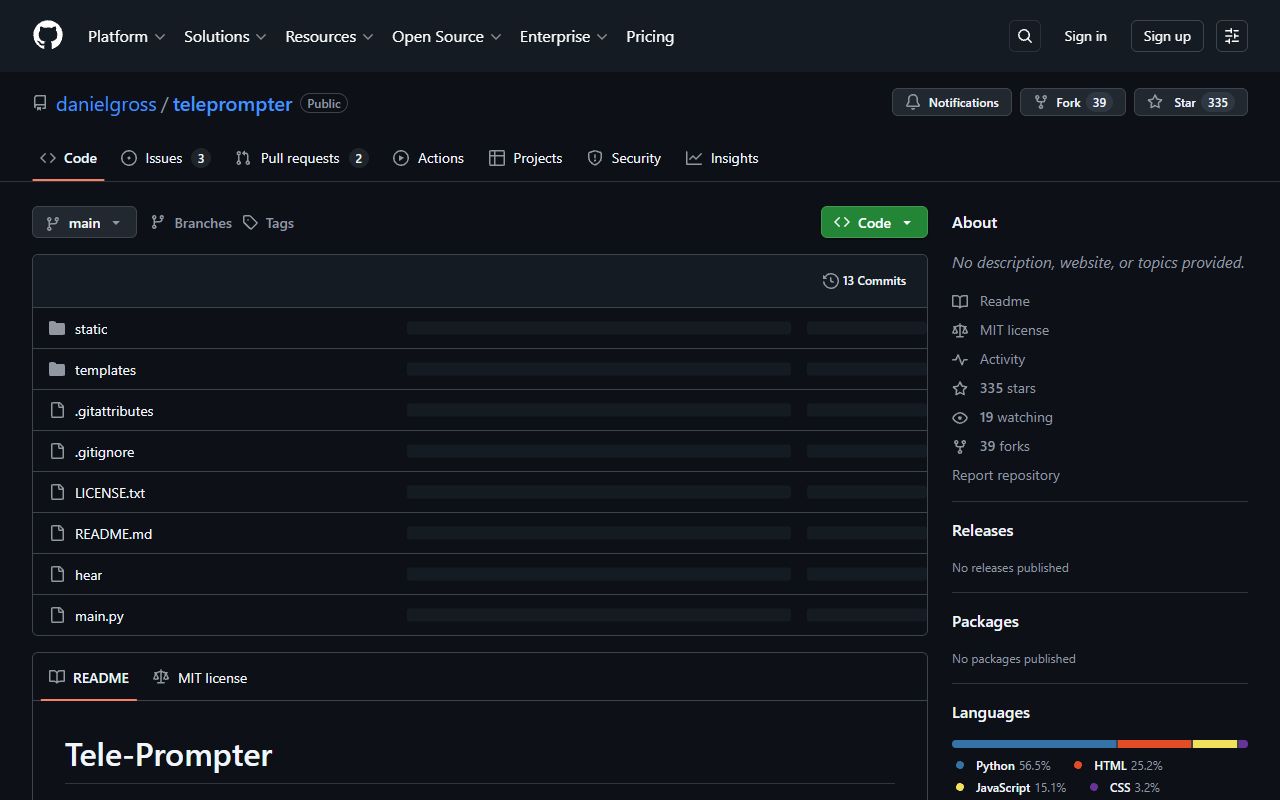Open the search magnifier icon
The image size is (1280, 800).
point(1025,36)
